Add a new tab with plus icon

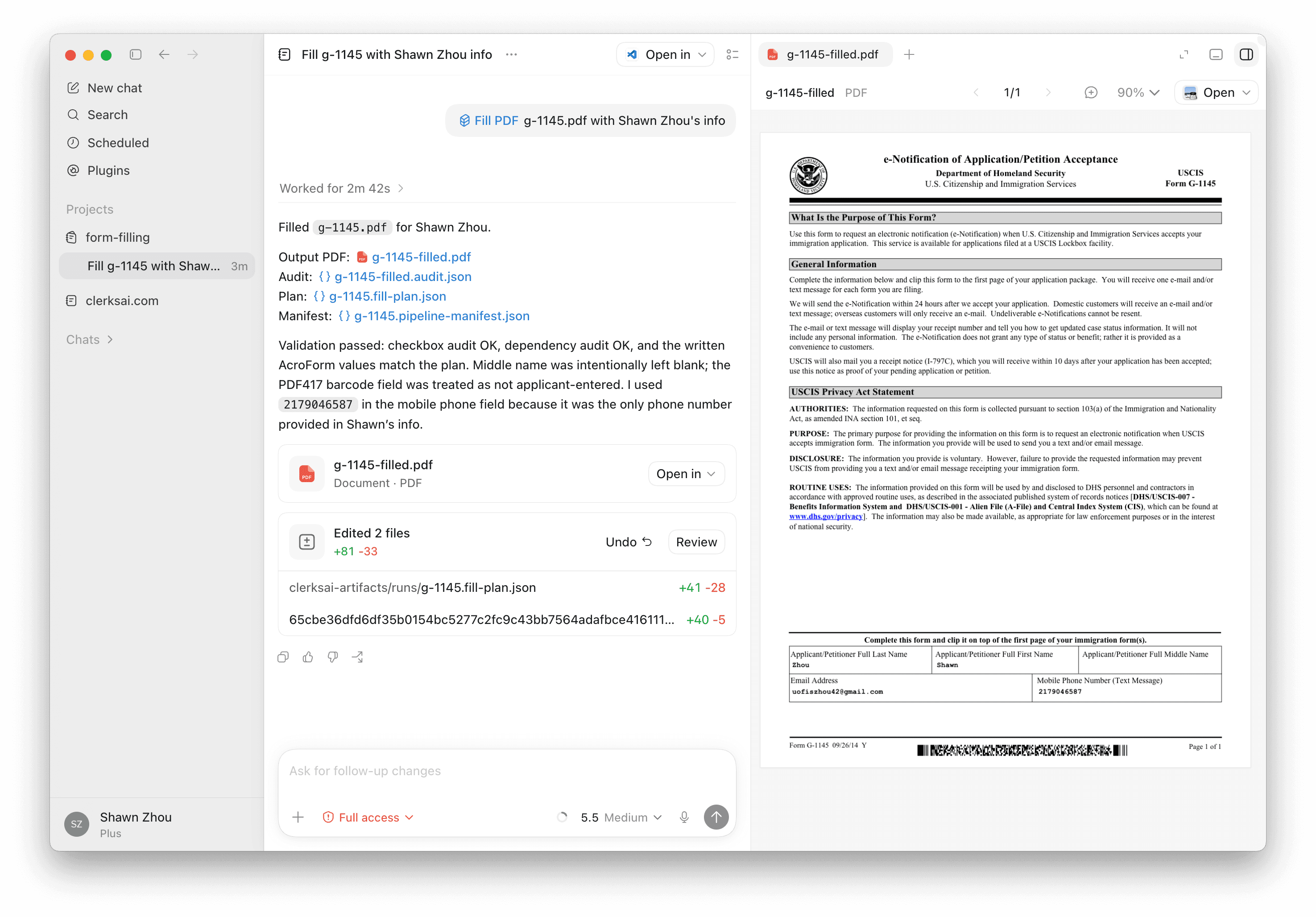point(909,54)
